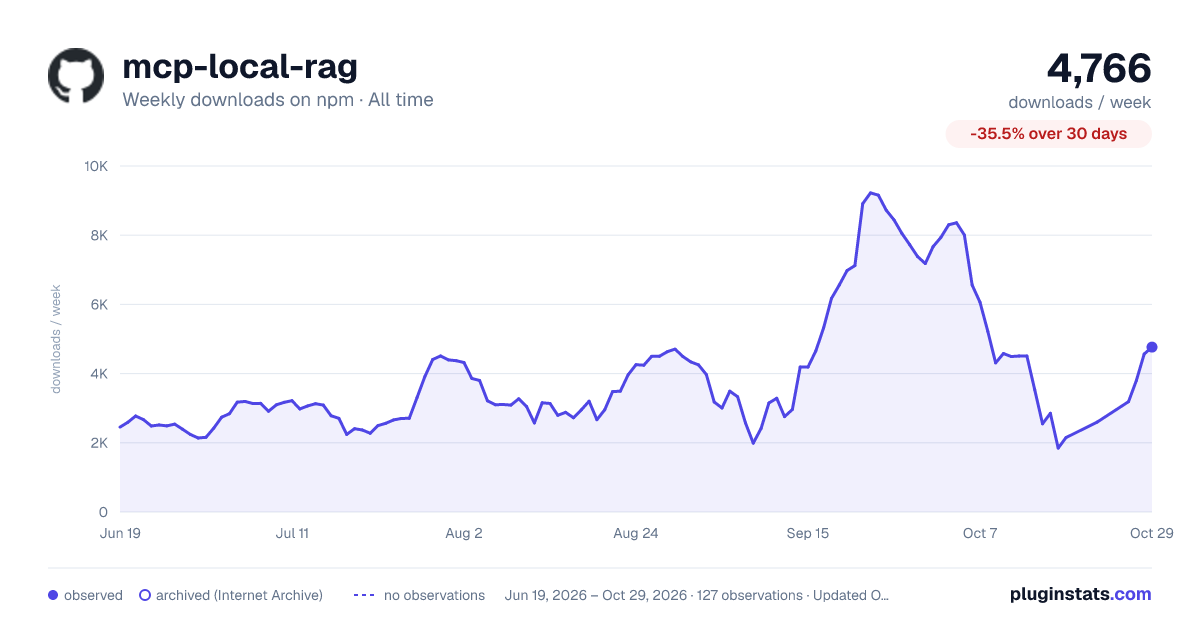Click the GitHub logo avatar
Viewport: 1200px width, 630px height.
pos(76,76)
